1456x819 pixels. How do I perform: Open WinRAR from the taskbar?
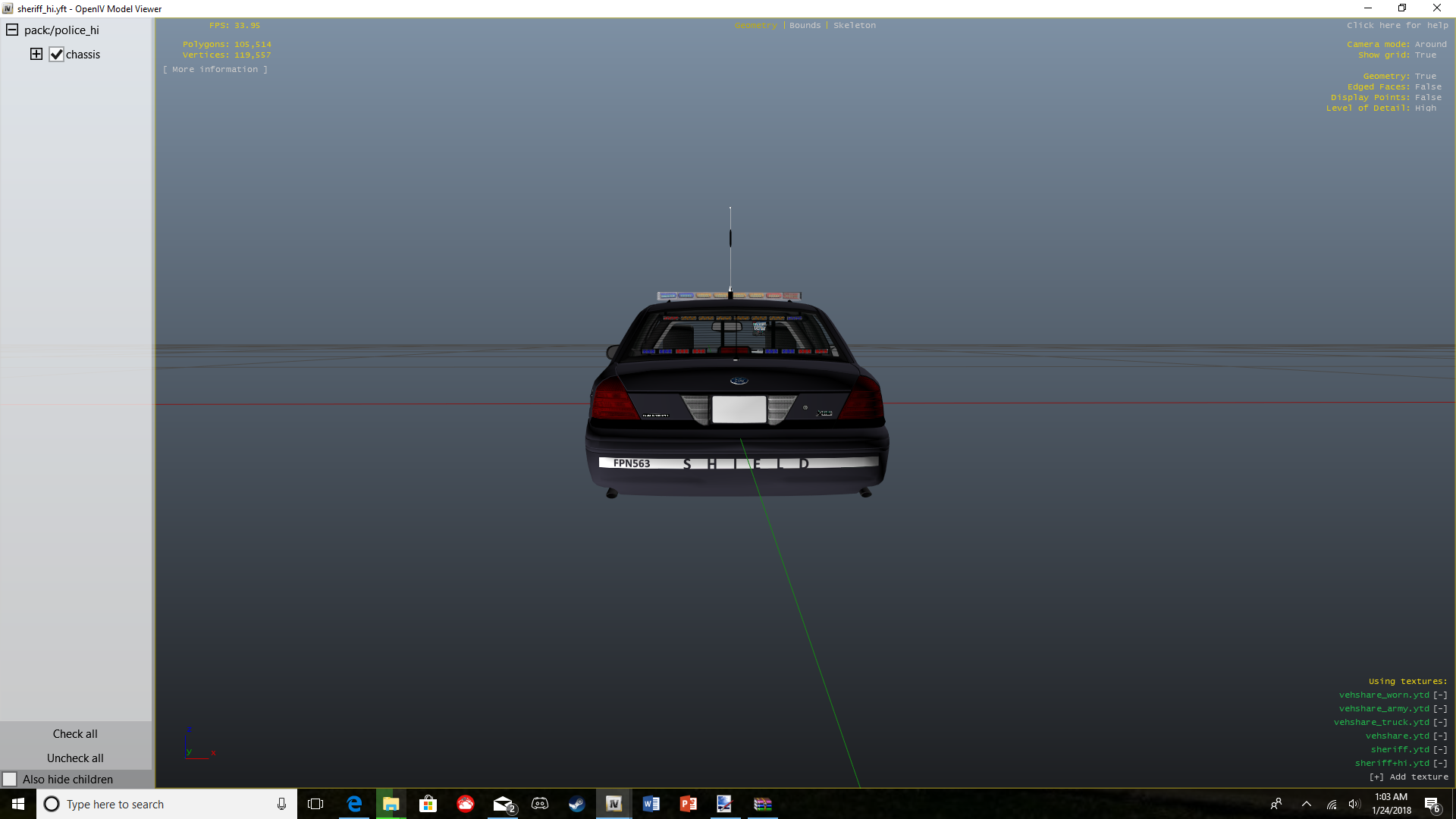(762, 804)
